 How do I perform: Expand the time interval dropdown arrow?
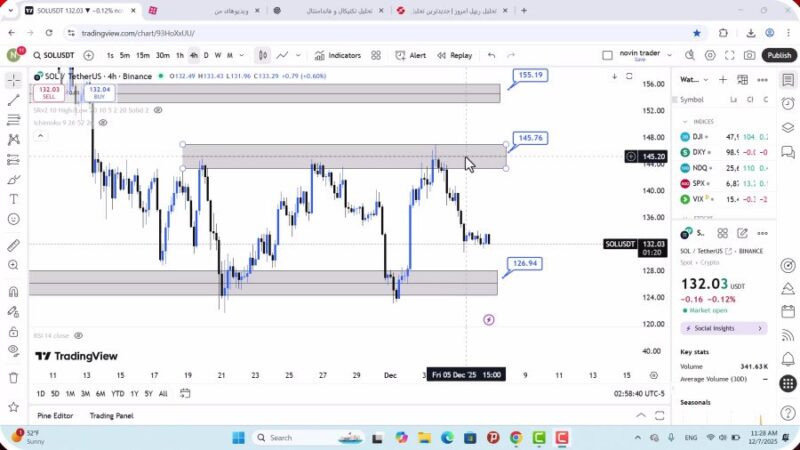click(x=243, y=56)
